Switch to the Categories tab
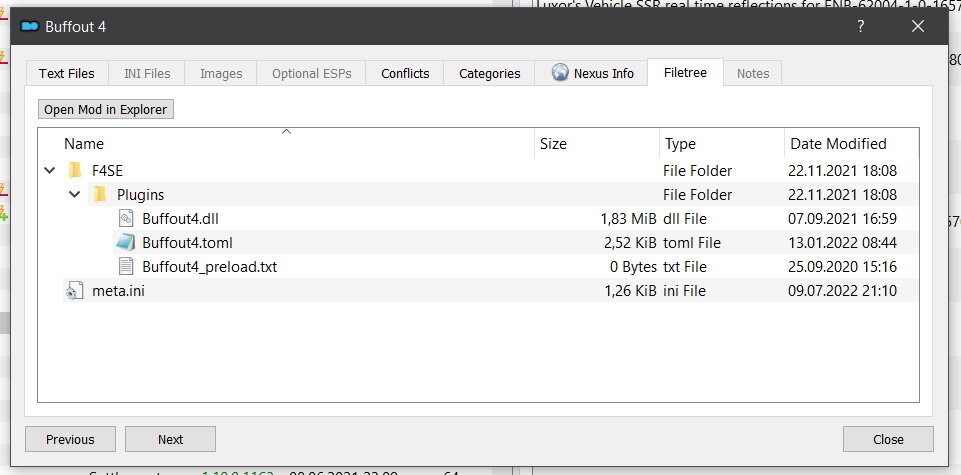Screen dimensions: 961x475 tap(489, 74)
